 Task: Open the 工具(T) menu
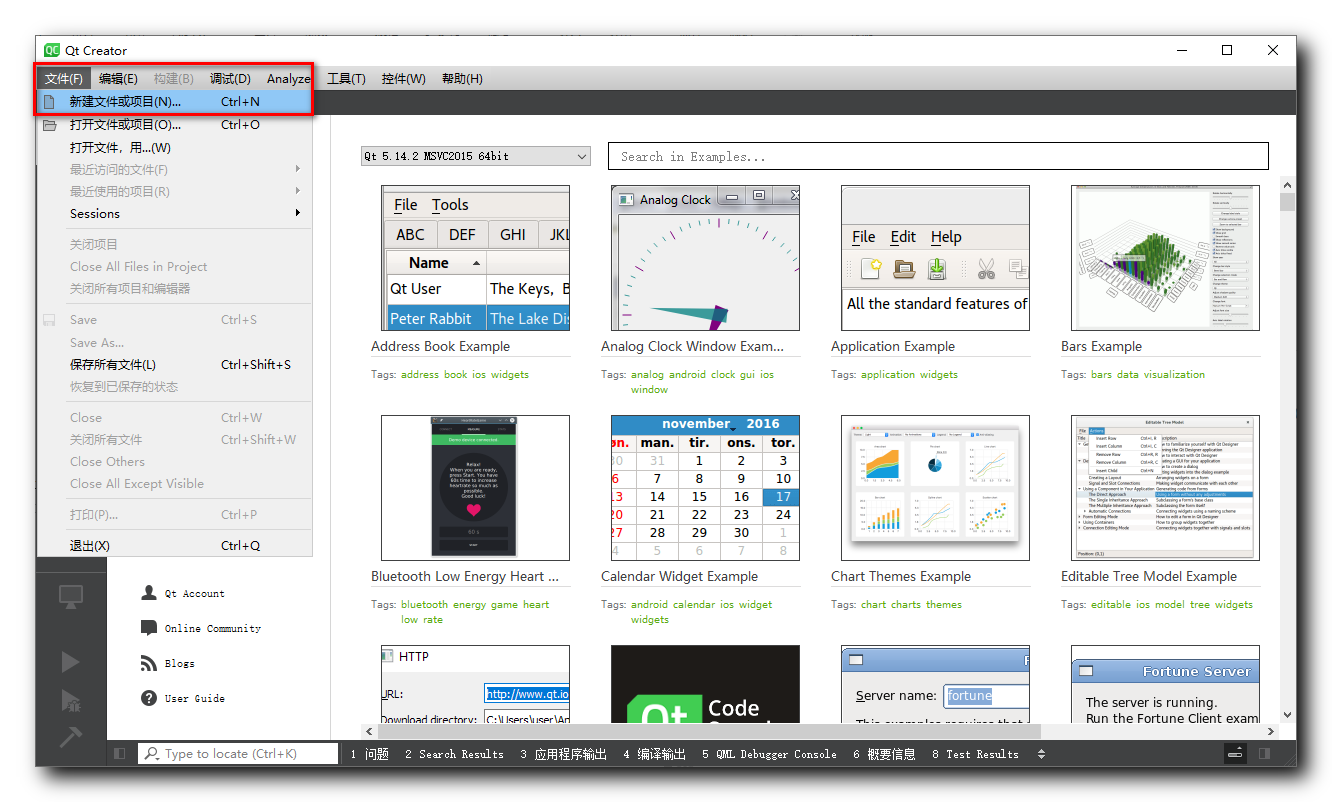(346, 79)
